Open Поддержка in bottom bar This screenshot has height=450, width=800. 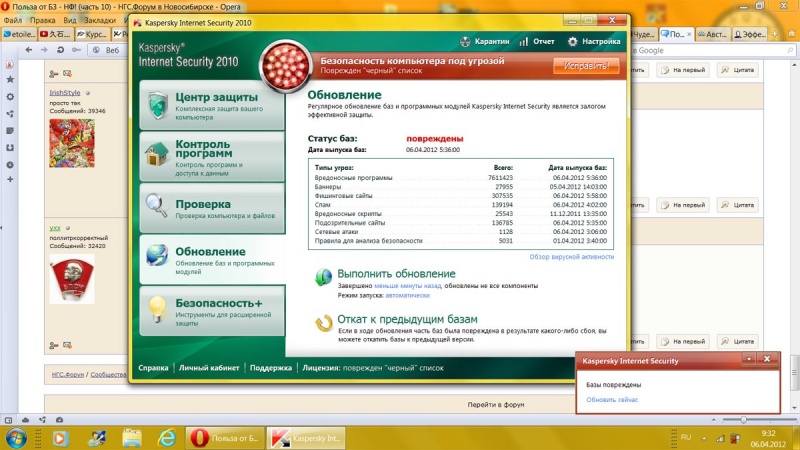point(271,368)
